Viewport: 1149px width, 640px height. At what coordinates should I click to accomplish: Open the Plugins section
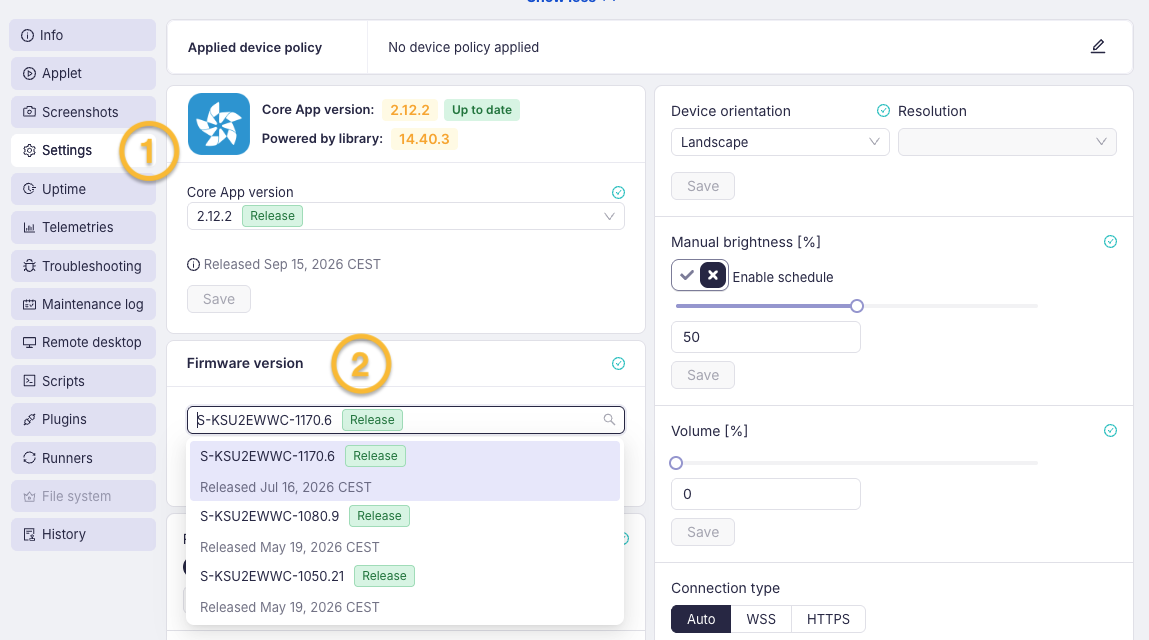[x=84, y=419]
